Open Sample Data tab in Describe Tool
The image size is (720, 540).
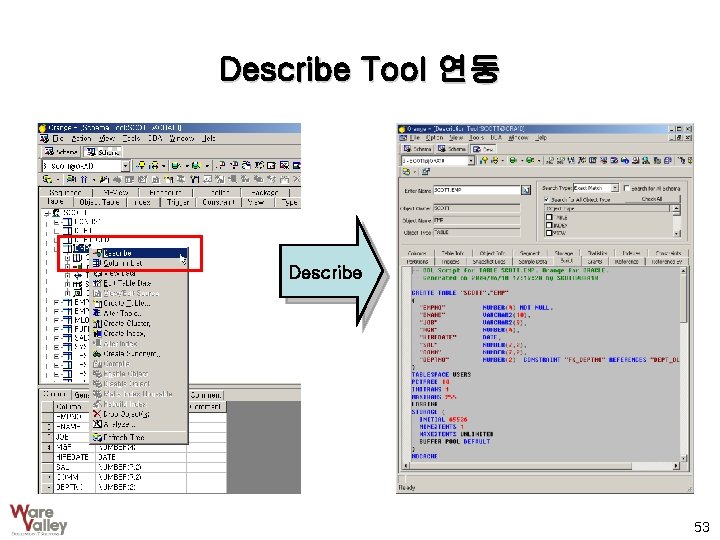(x=533, y=261)
